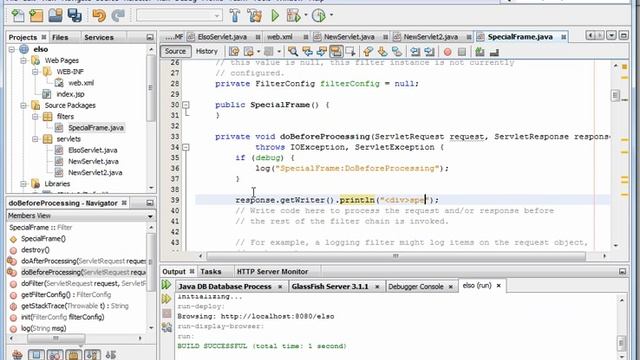Click the New Project toolbar icon
Viewport: 640px width, 360px height.
[36, 16]
